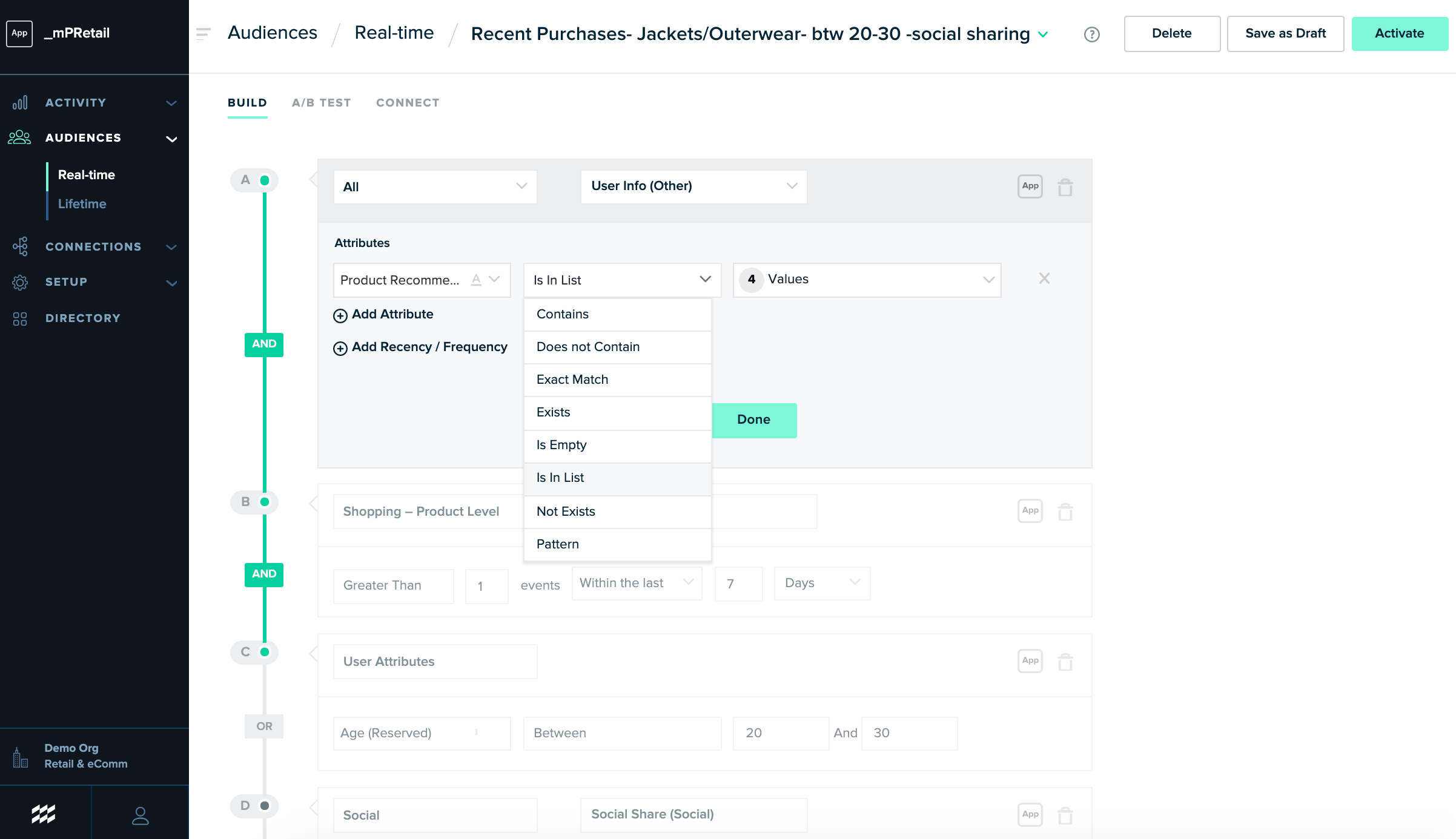
Task: Click the Done button
Action: pos(754,420)
